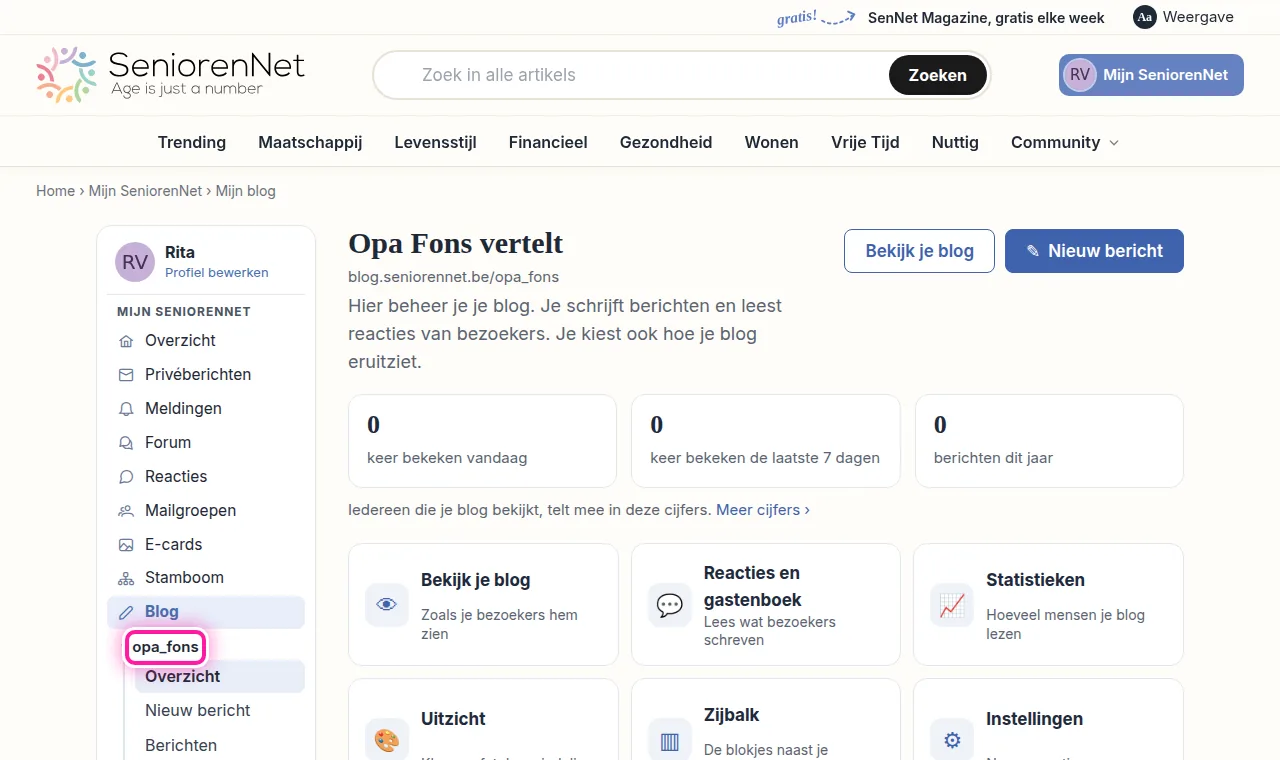Click the gear icon on Instellingen card
Viewport: 1280px width, 760px height.
[952, 740]
